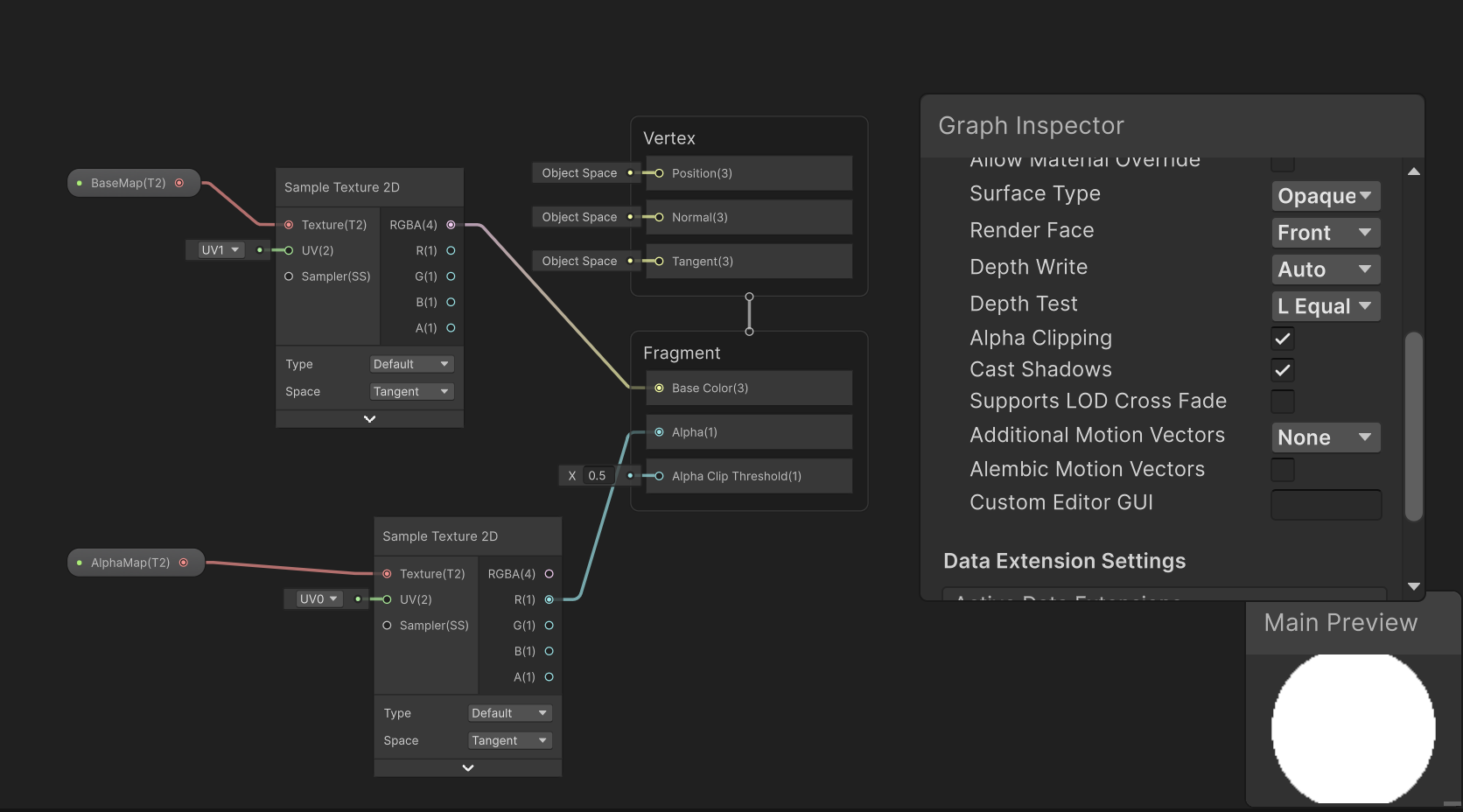
Task: Uncheck Cast Shadows
Action: (1282, 370)
